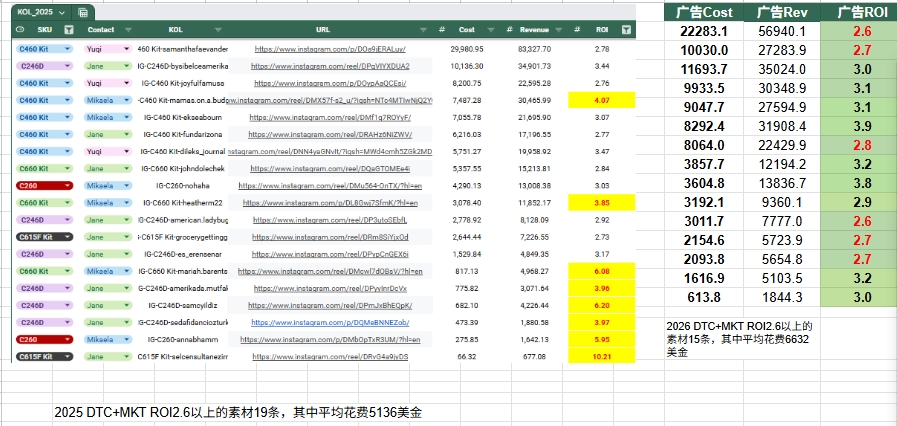
Task: Select KOL cell IG-C460 Kit-ekseabourn
Action: click(x=182, y=117)
